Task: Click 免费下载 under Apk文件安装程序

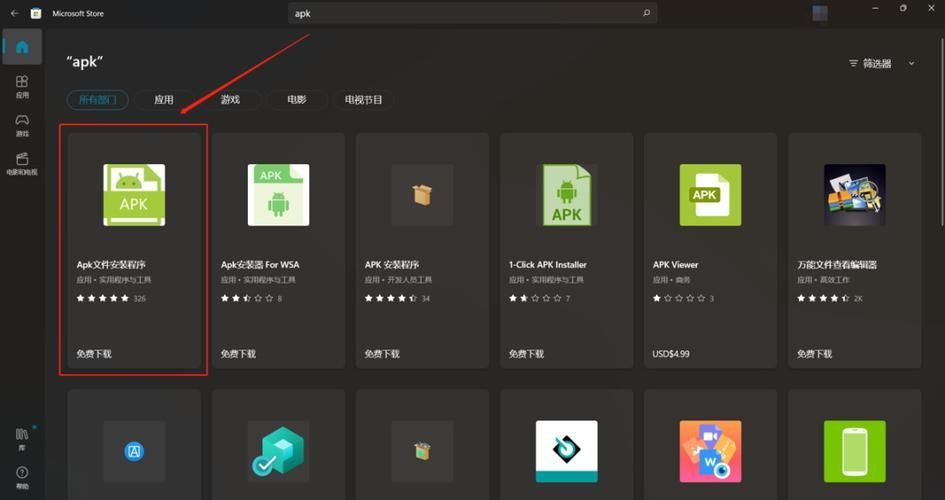Action: pos(94,354)
